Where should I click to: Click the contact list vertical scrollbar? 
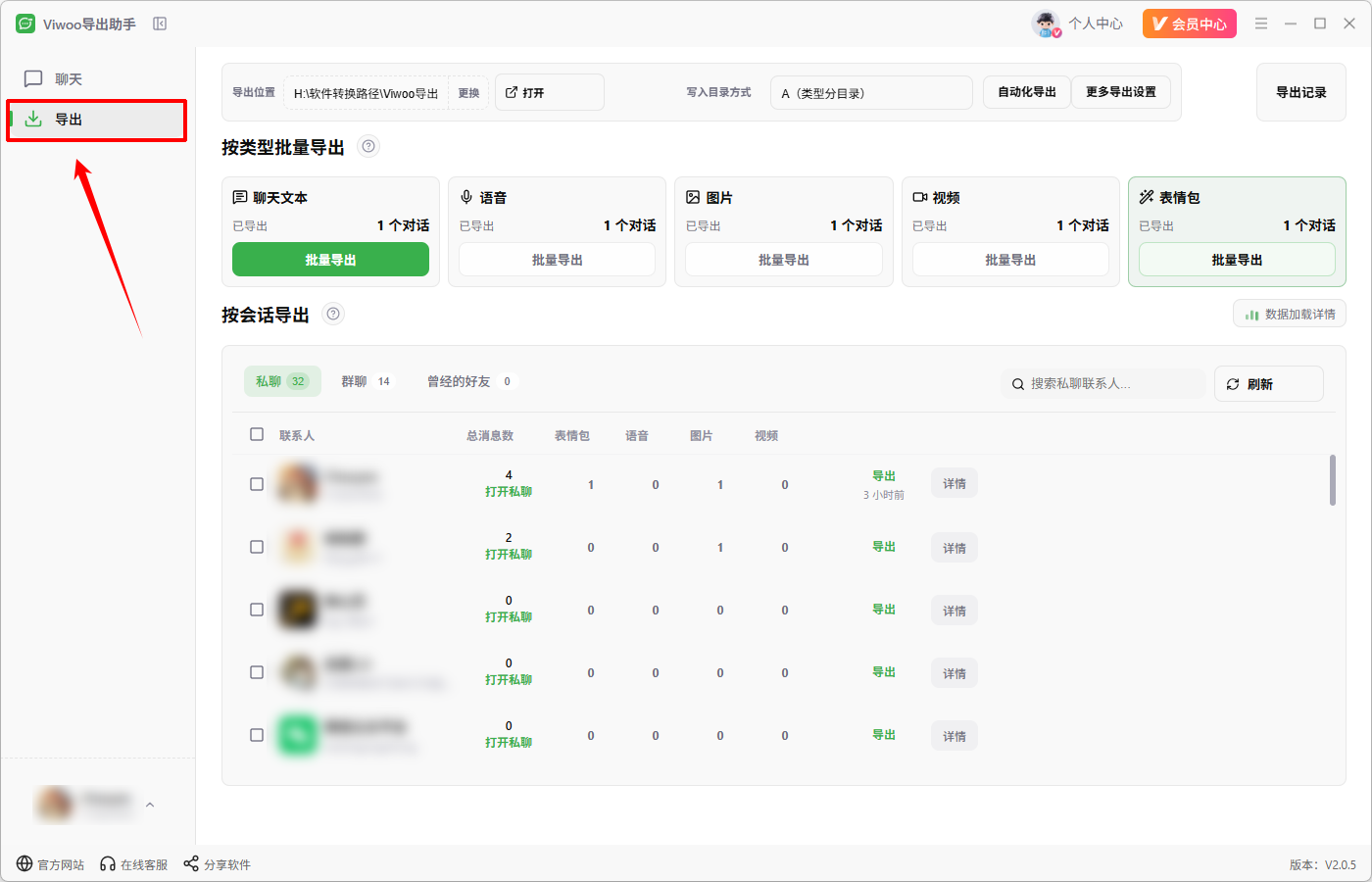point(1333,480)
